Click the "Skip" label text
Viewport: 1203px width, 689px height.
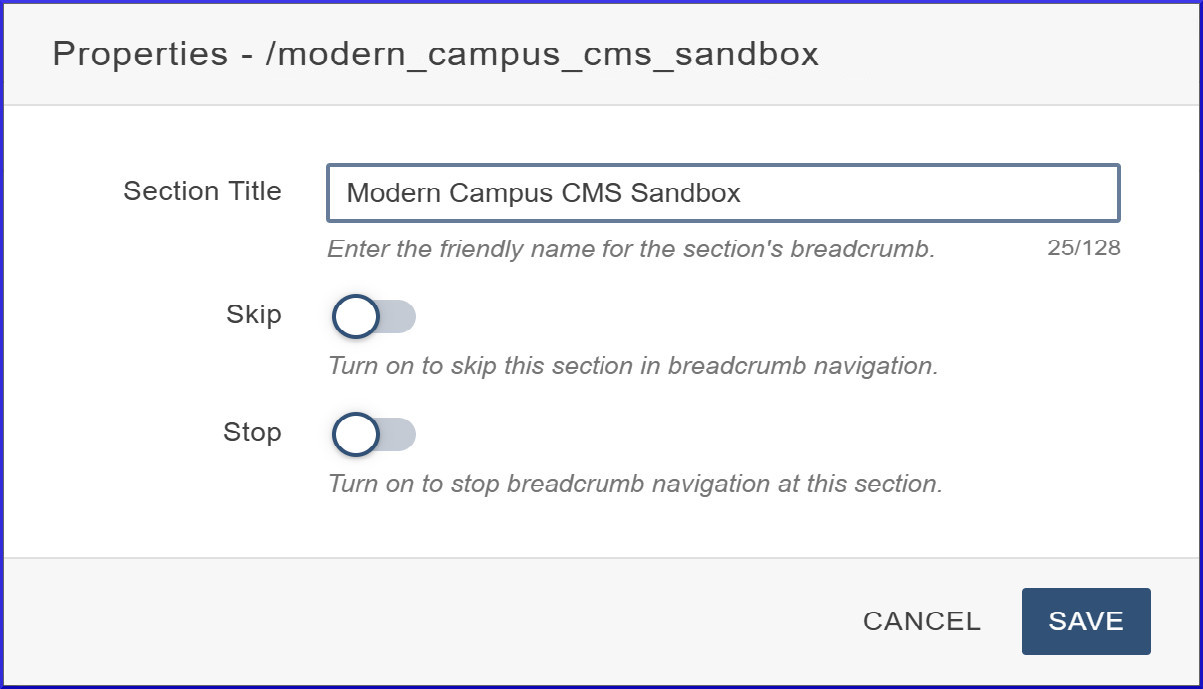click(x=254, y=315)
